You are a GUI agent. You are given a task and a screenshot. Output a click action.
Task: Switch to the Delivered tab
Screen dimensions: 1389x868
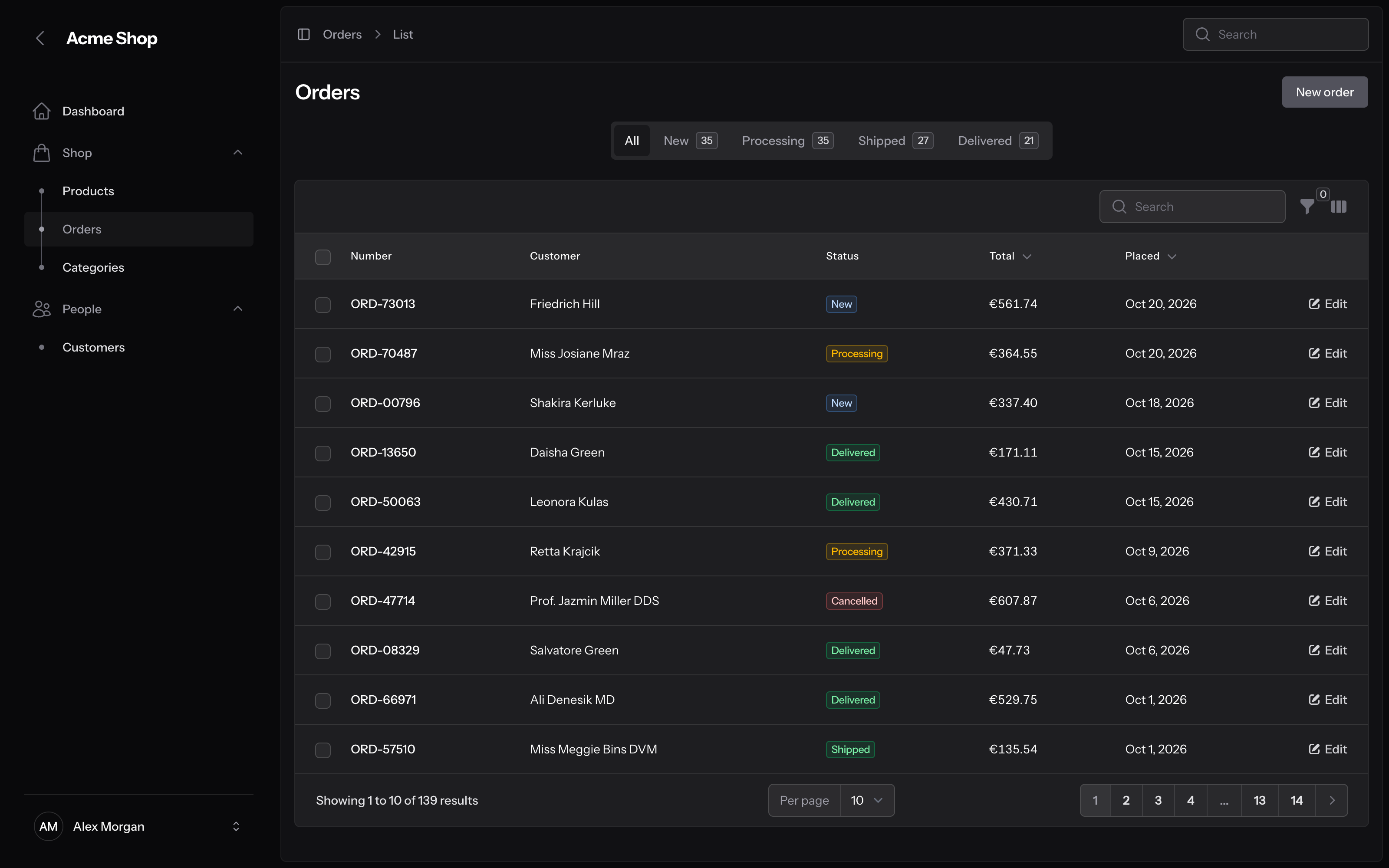(x=997, y=141)
